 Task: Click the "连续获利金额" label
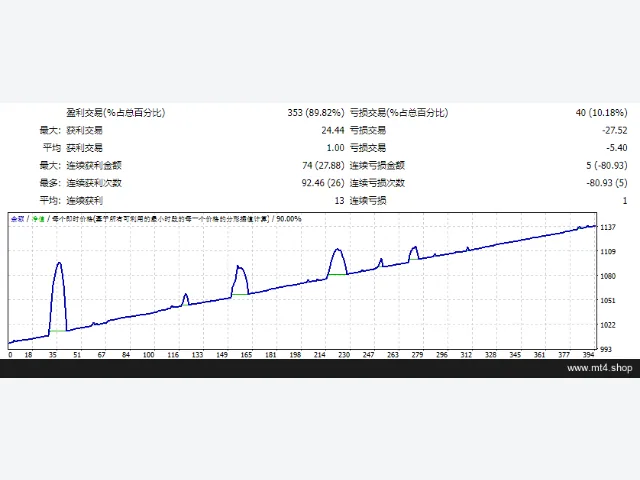(x=94, y=165)
